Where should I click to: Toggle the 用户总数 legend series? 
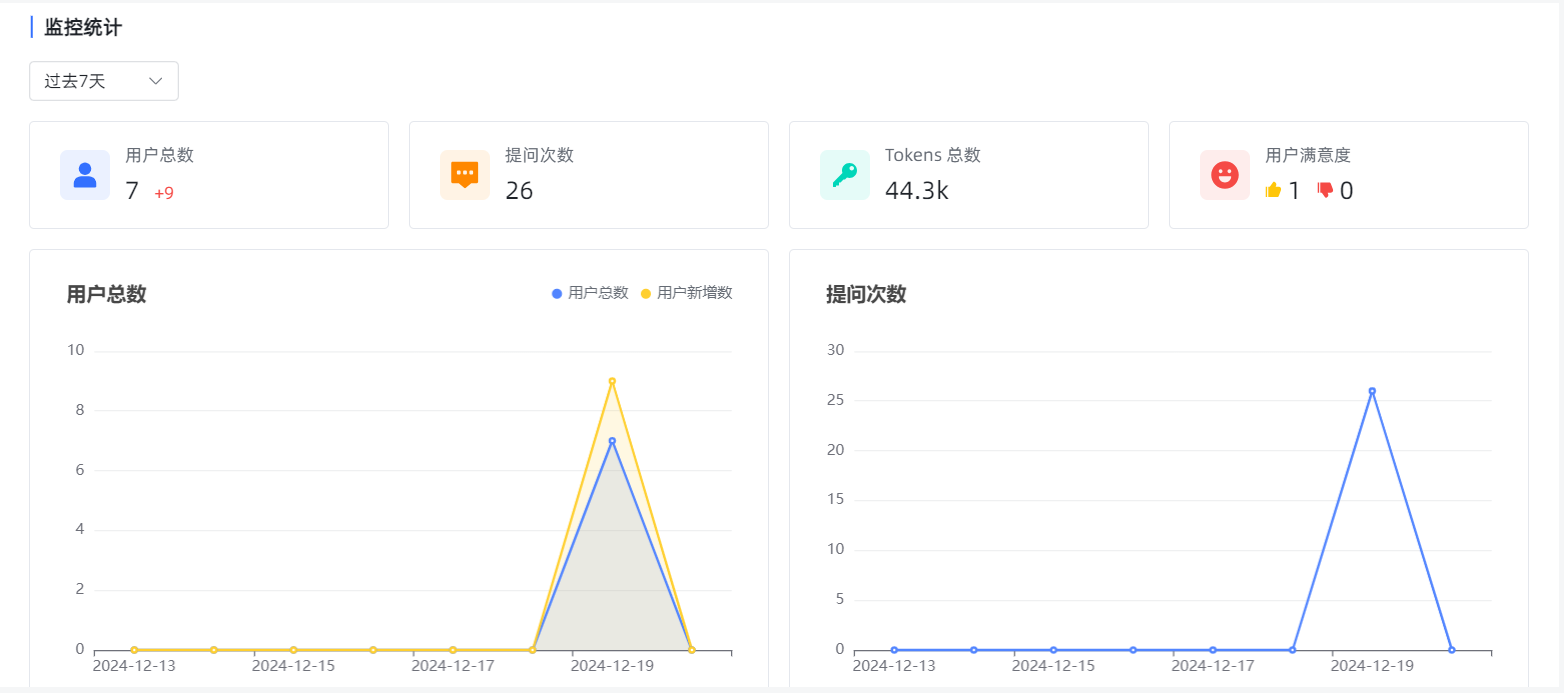click(590, 293)
